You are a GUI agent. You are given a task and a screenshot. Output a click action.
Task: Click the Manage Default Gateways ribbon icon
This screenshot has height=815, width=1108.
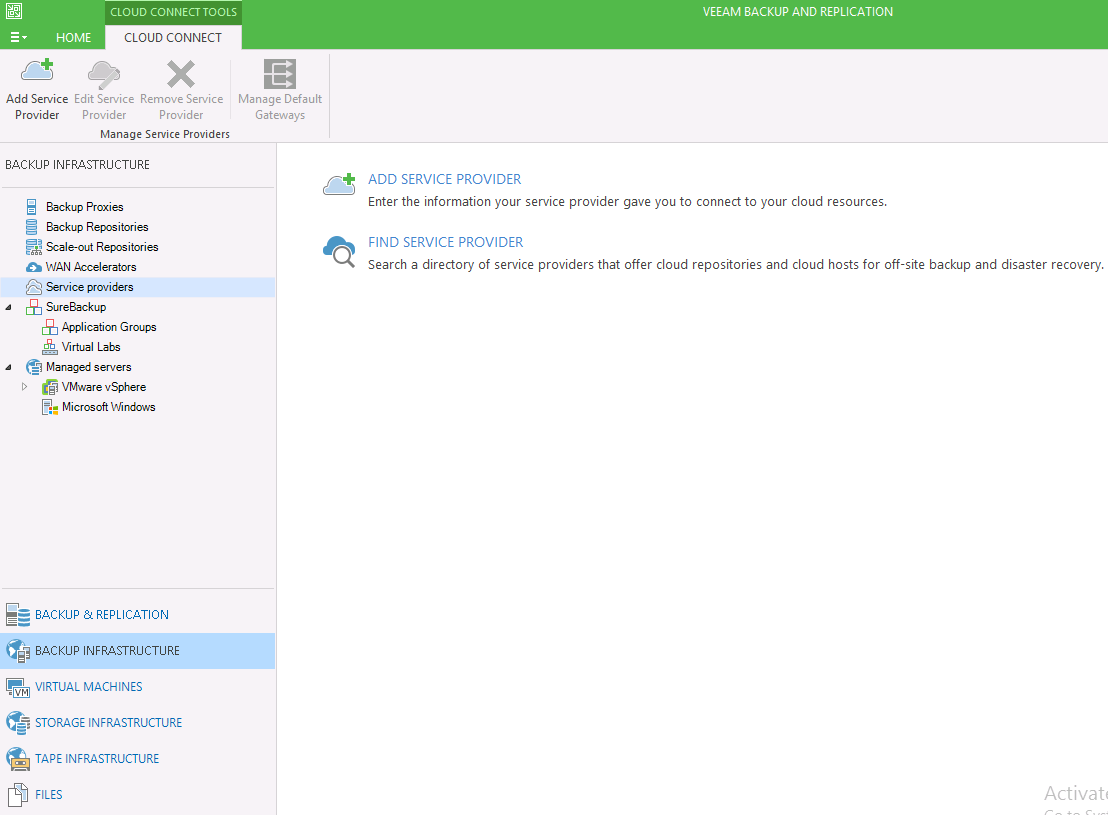280,74
